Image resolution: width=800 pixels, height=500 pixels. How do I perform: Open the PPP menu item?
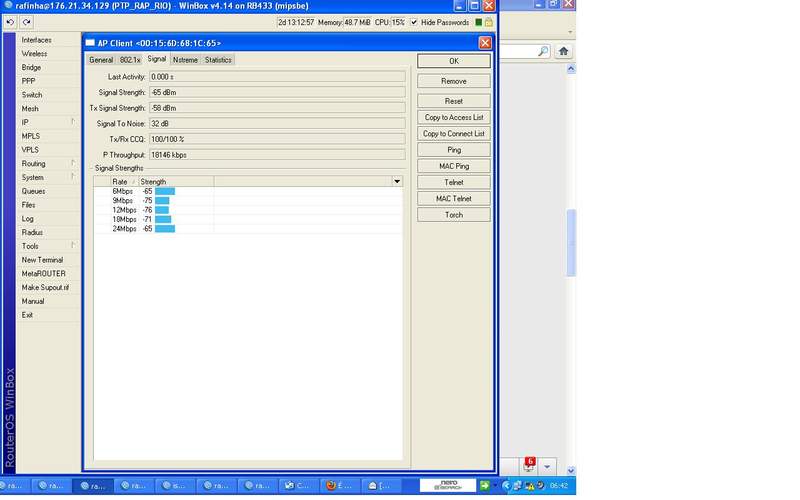29,81
